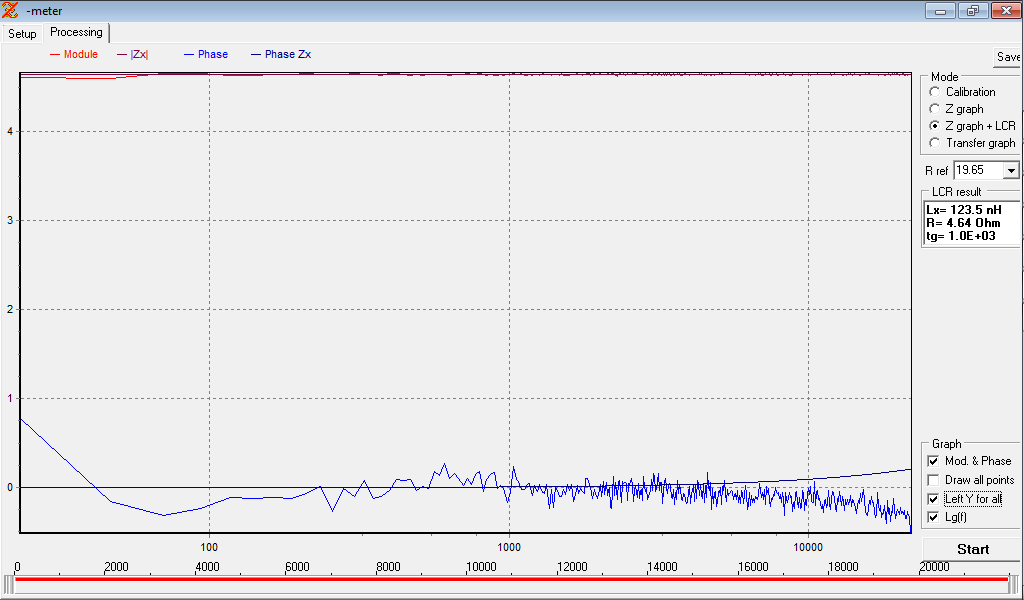The width and height of the screenshot is (1024, 600).
Task: Select Z graph + LCR mode
Action: tap(935, 126)
